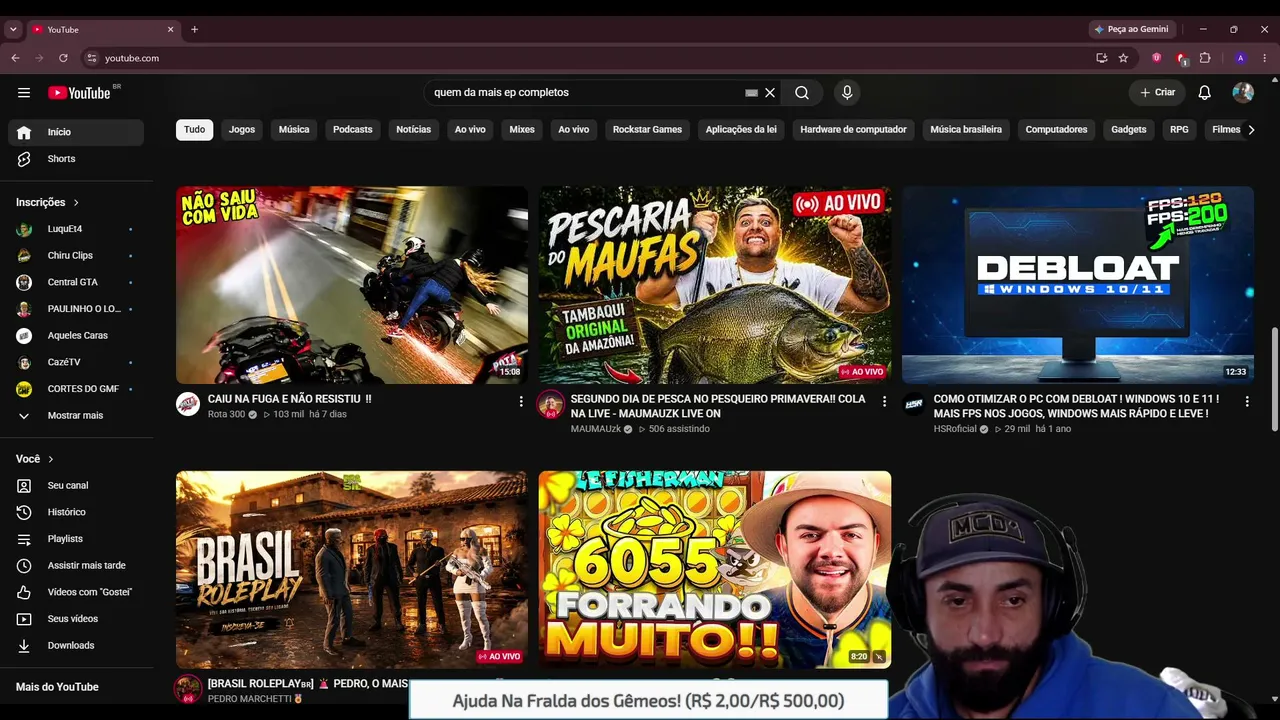
Task: Start voice search with the microphone
Action: click(847, 93)
